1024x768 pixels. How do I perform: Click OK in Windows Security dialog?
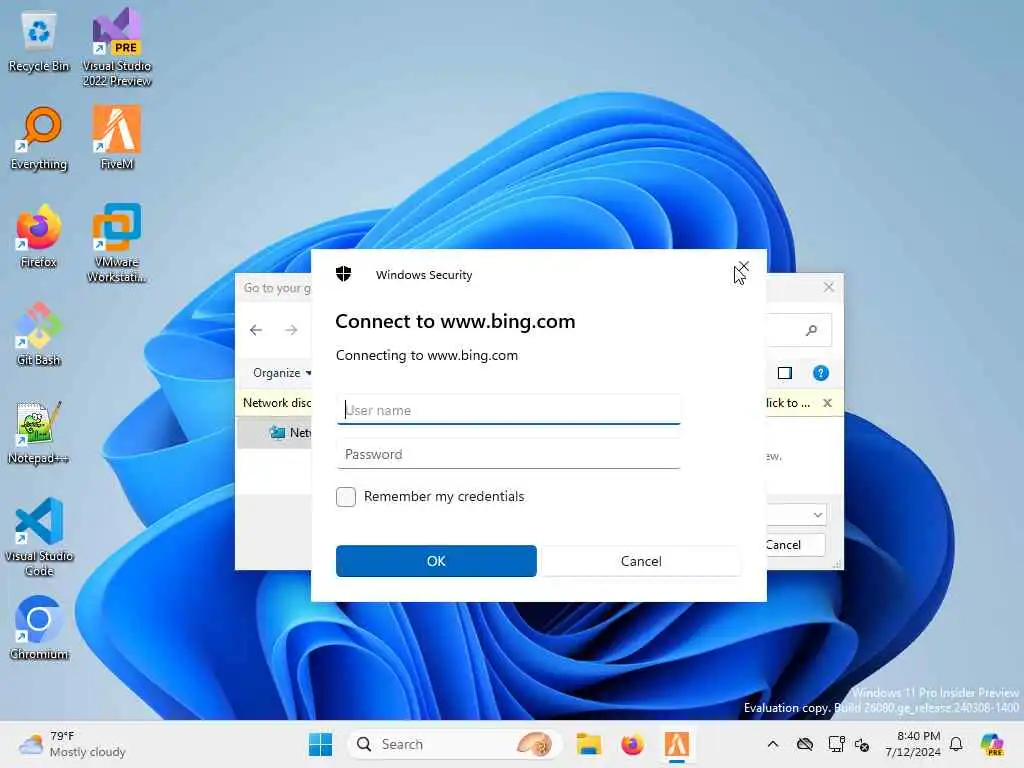coord(436,561)
